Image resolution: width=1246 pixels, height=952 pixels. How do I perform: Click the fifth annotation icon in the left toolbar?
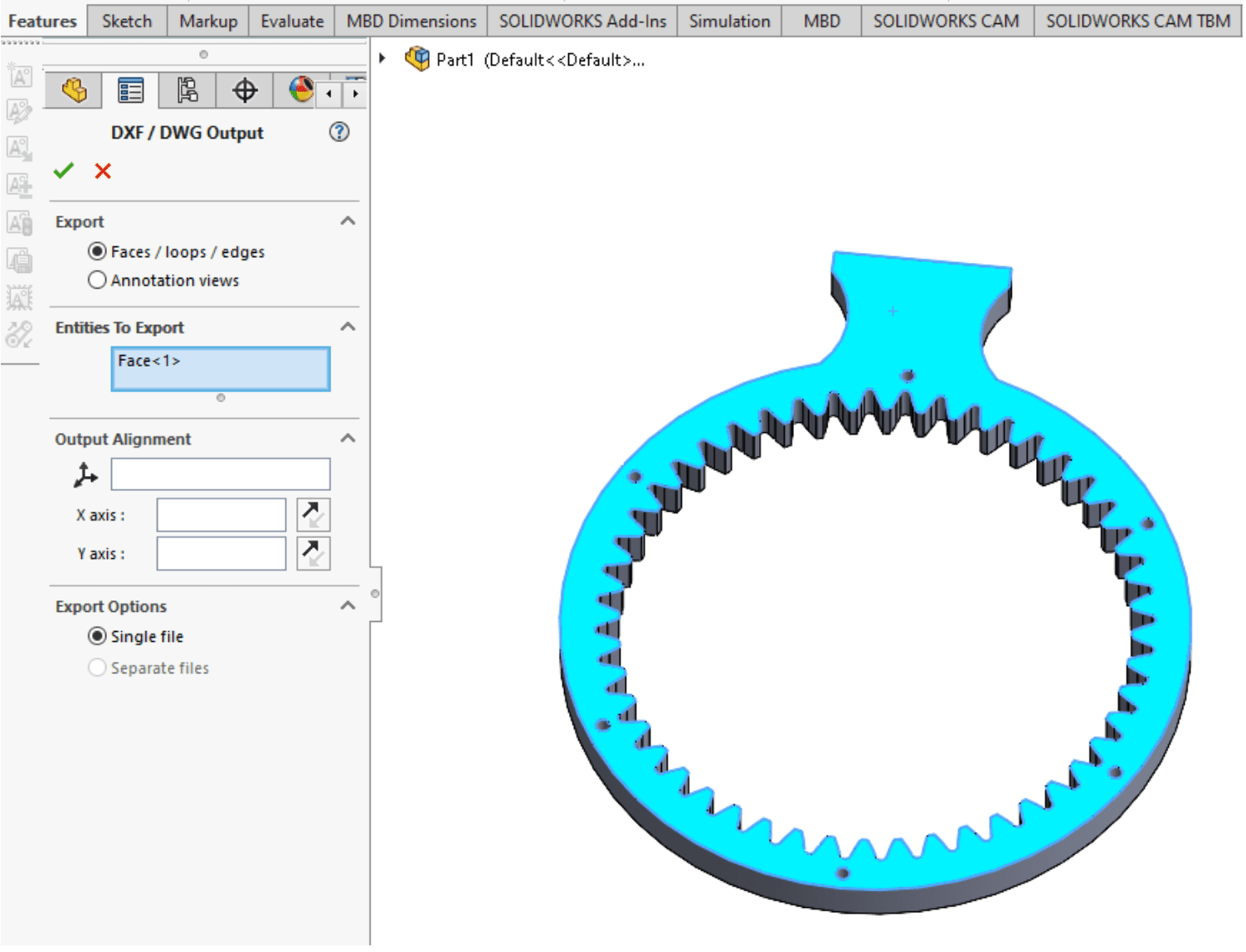click(20, 223)
